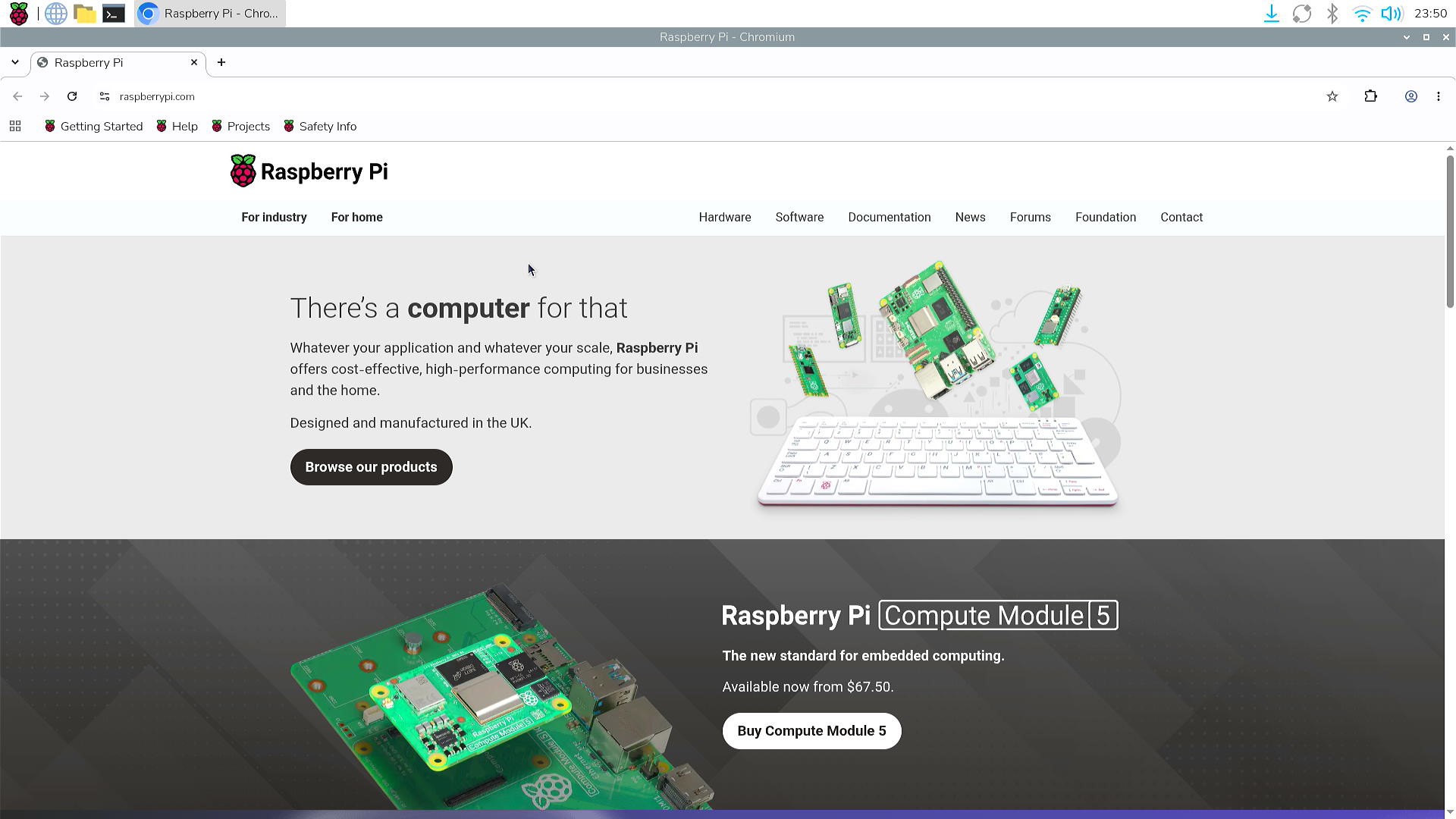Image resolution: width=1456 pixels, height=819 pixels.
Task: Click 'The new standard for embedded computing.' text
Action: (863, 656)
